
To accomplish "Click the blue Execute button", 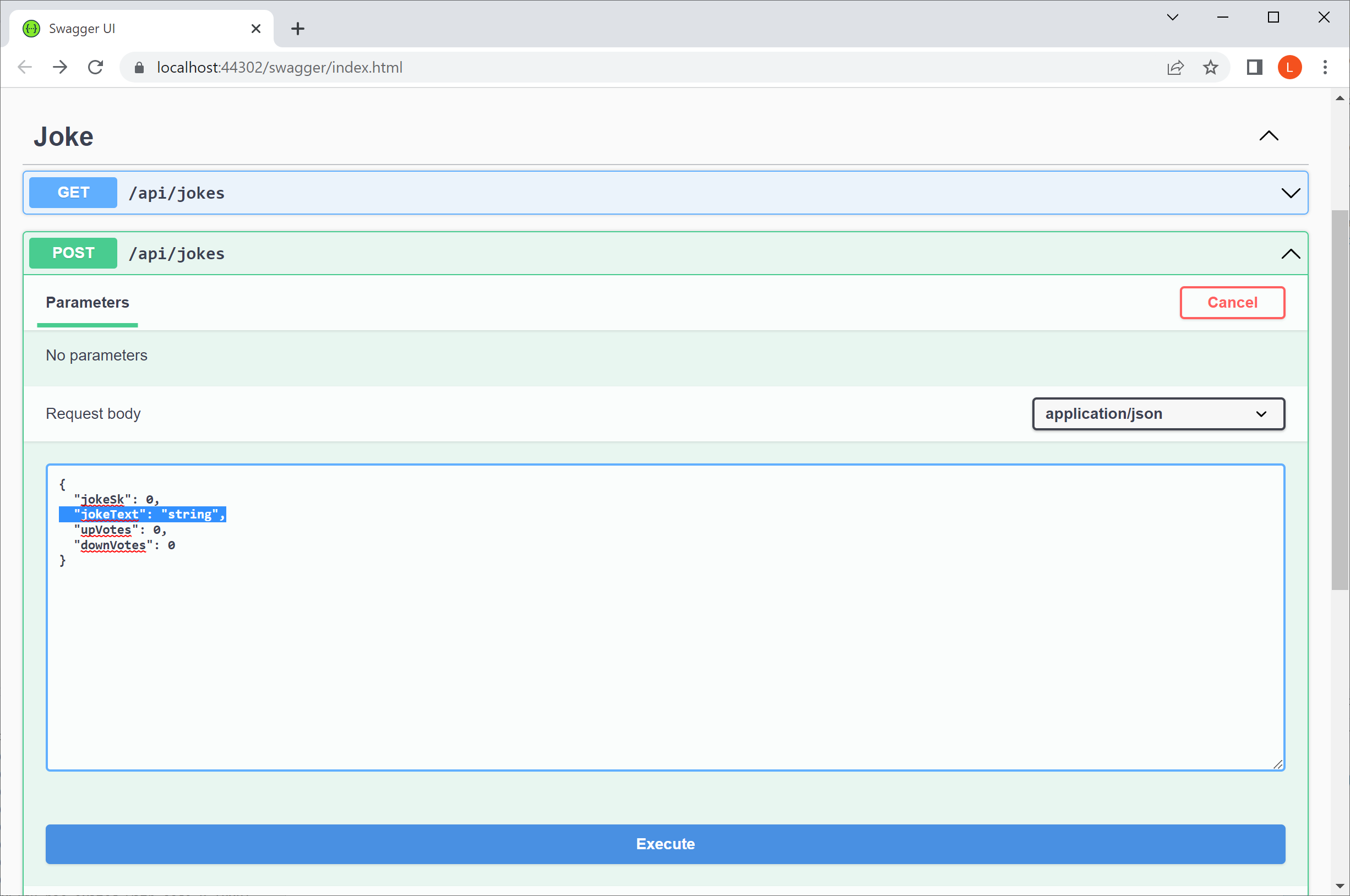I will pos(665,843).
